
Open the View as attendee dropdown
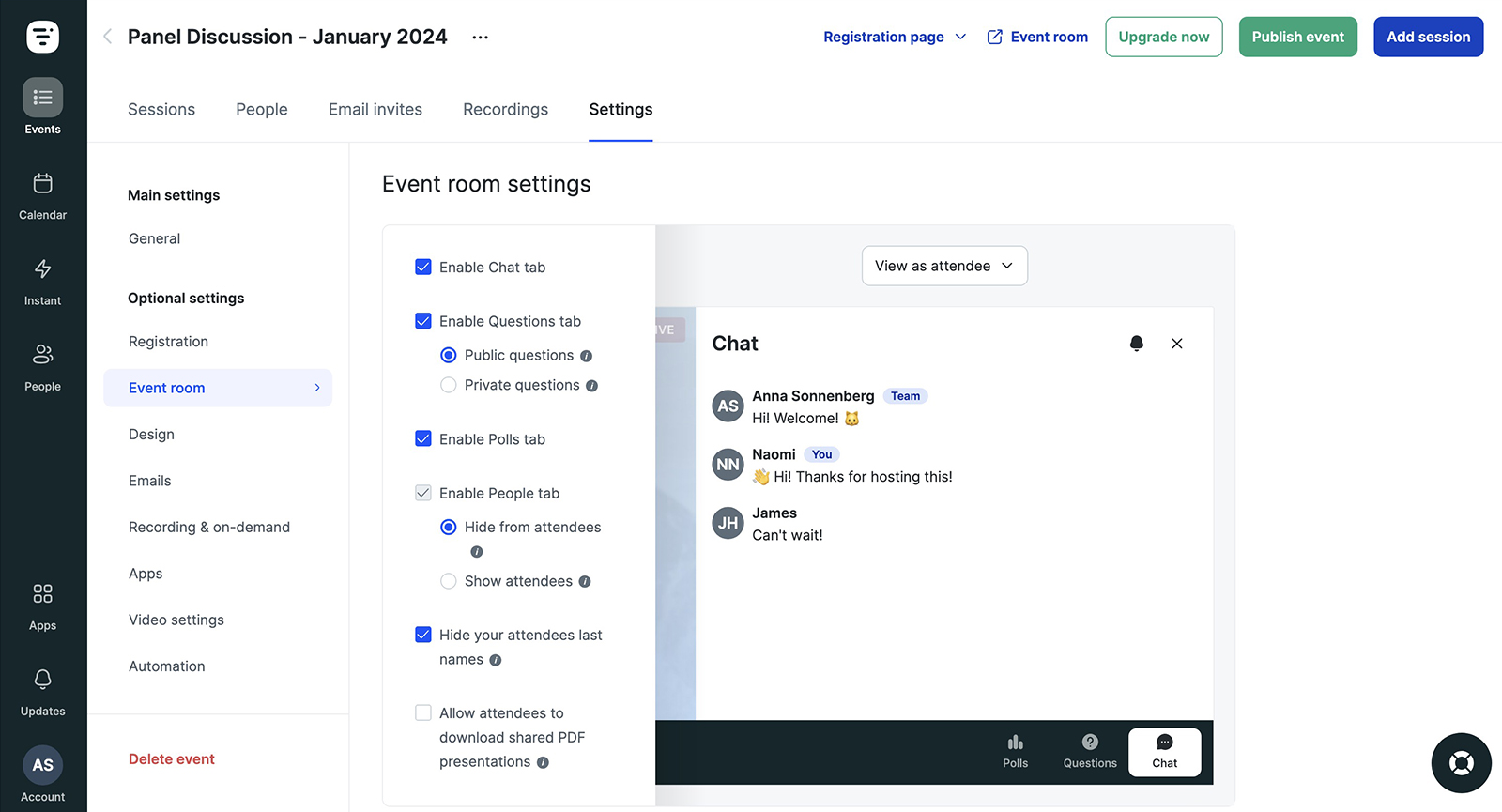(x=944, y=266)
